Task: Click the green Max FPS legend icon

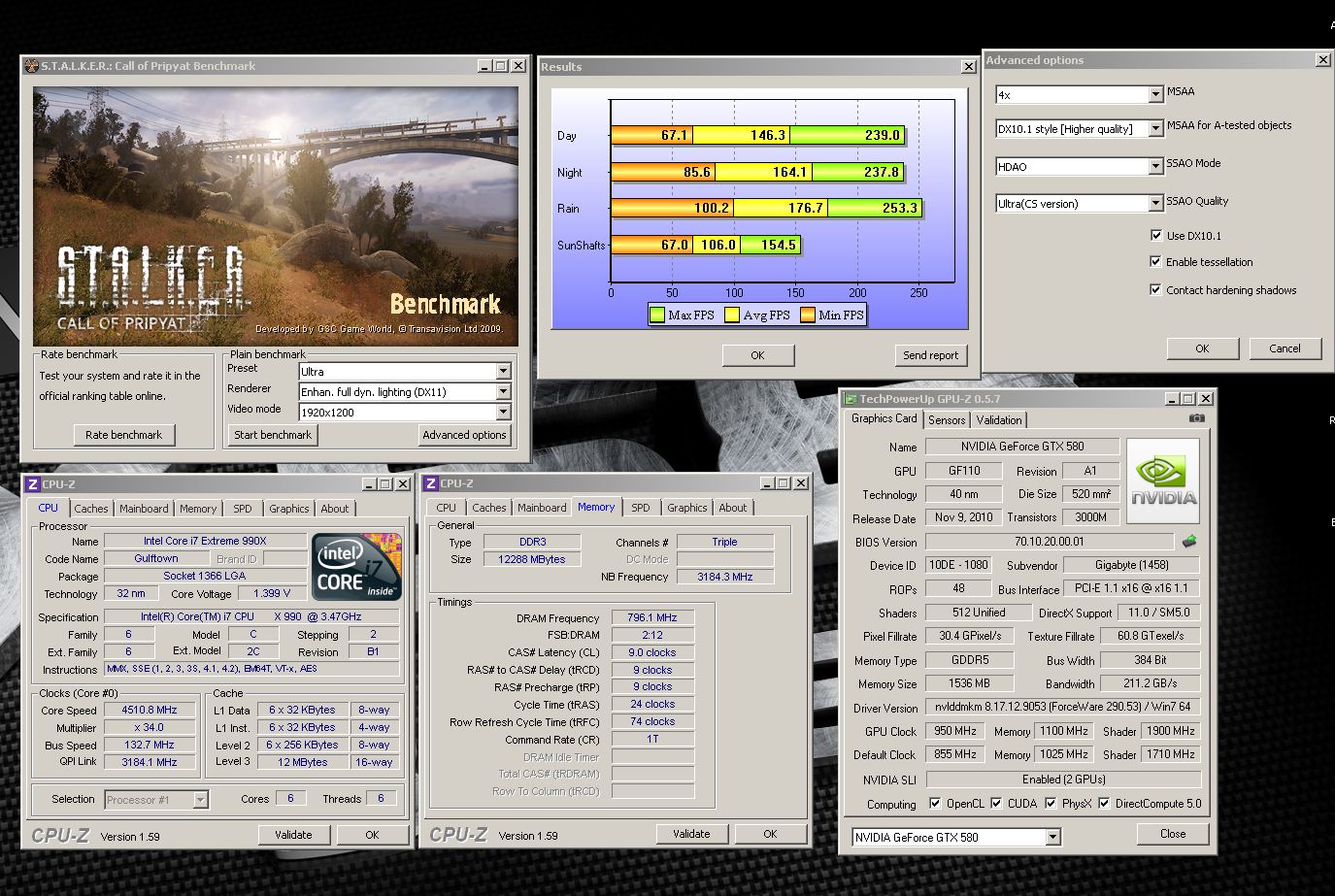Action: coord(657,315)
